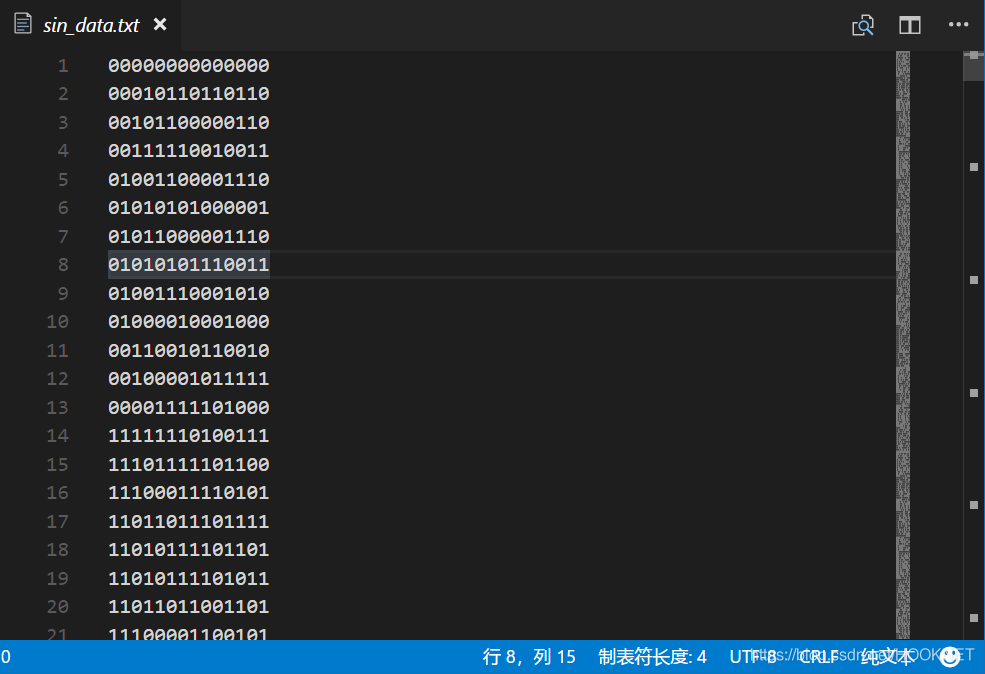Image resolution: width=985 pixels, height=674 pixels.
Task: Place cursor on line 10 value 01000010001000
Action: (x=188, y=322)
